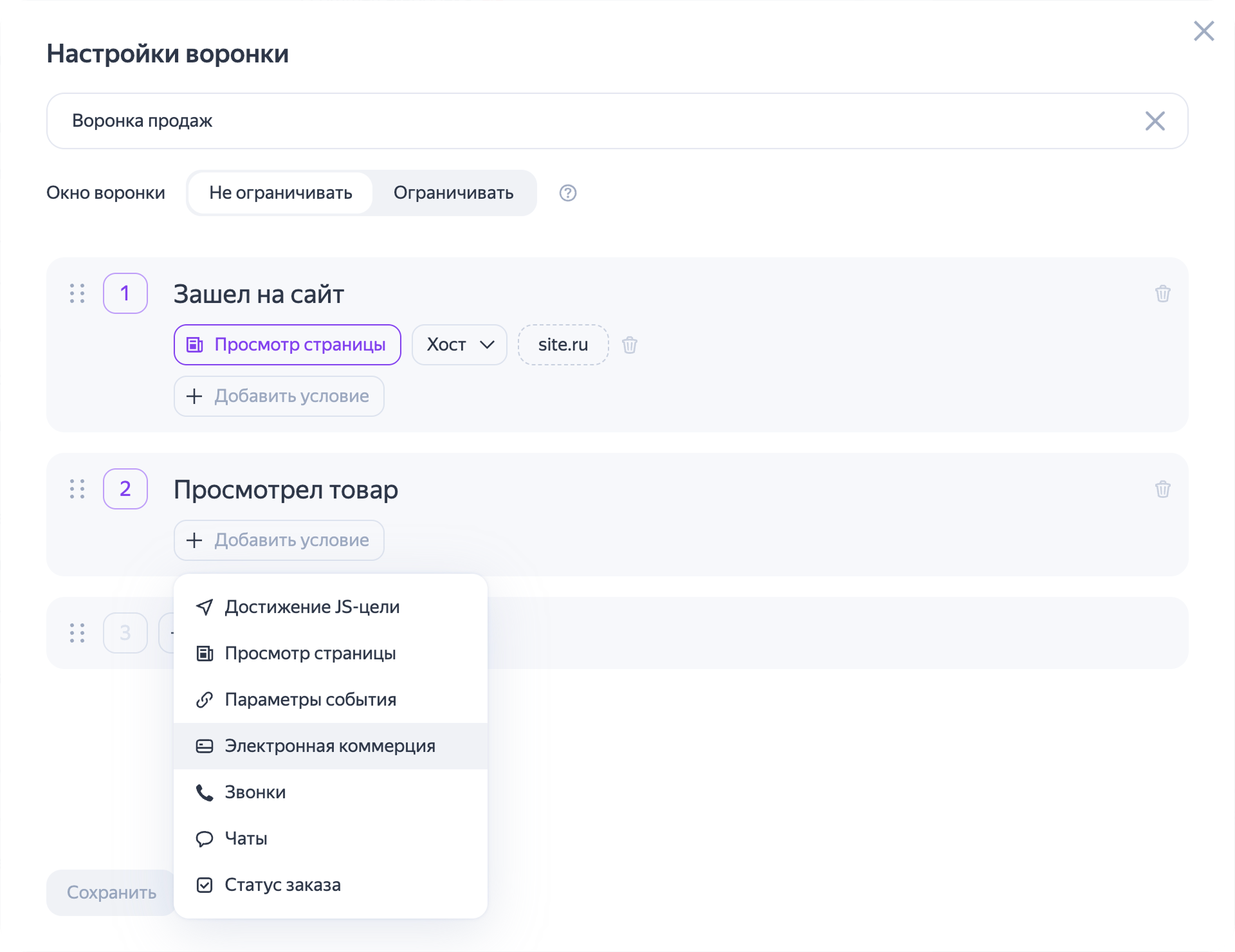The width and height of the screenshot is (1235, 952).
Task: Choose 'Чаты' menu item
Action: pos(331,839)
